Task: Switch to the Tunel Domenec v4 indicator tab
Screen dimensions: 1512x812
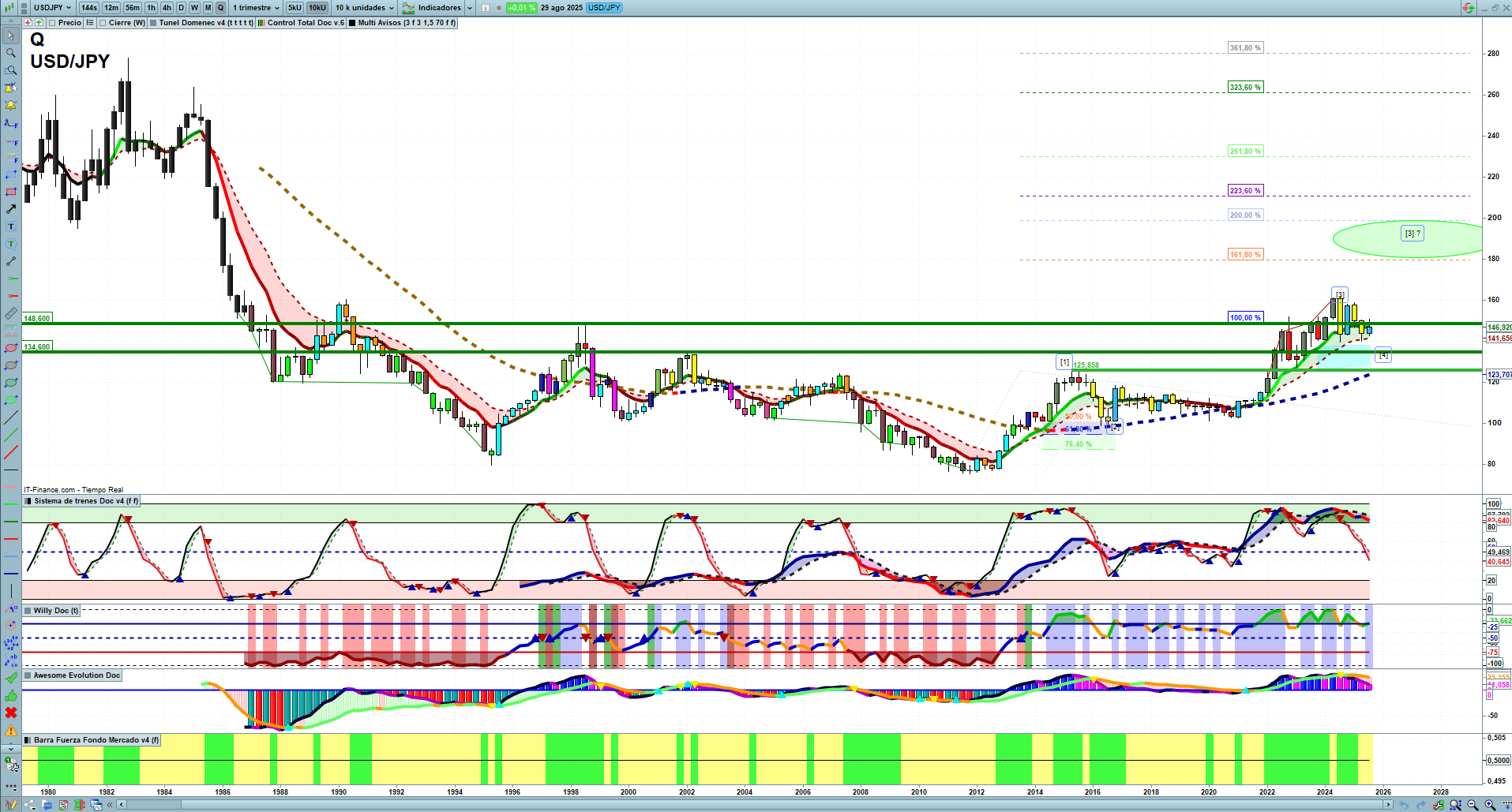Action: click(205, 23)
